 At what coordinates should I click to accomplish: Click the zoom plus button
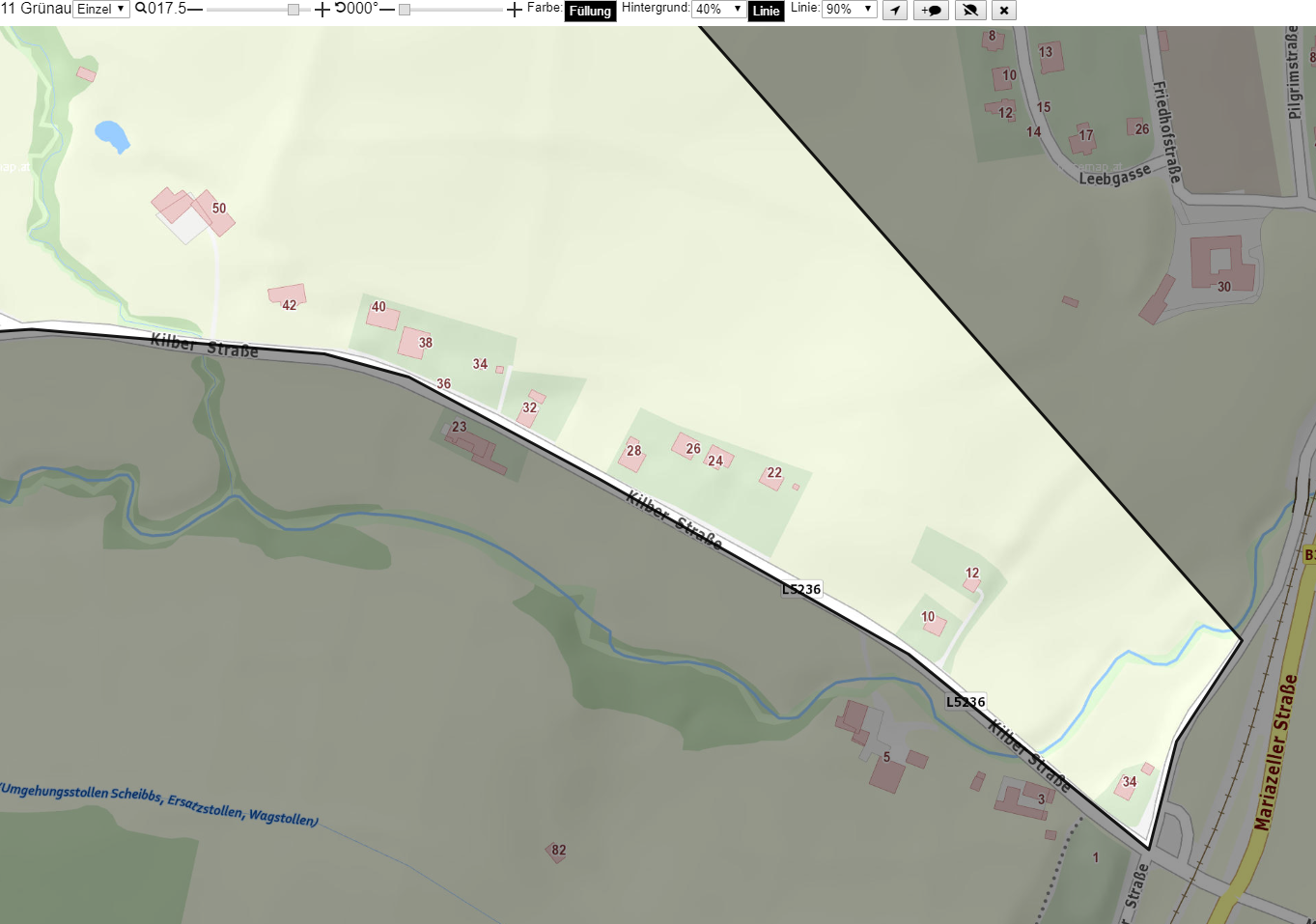click(x=322, y=10)
